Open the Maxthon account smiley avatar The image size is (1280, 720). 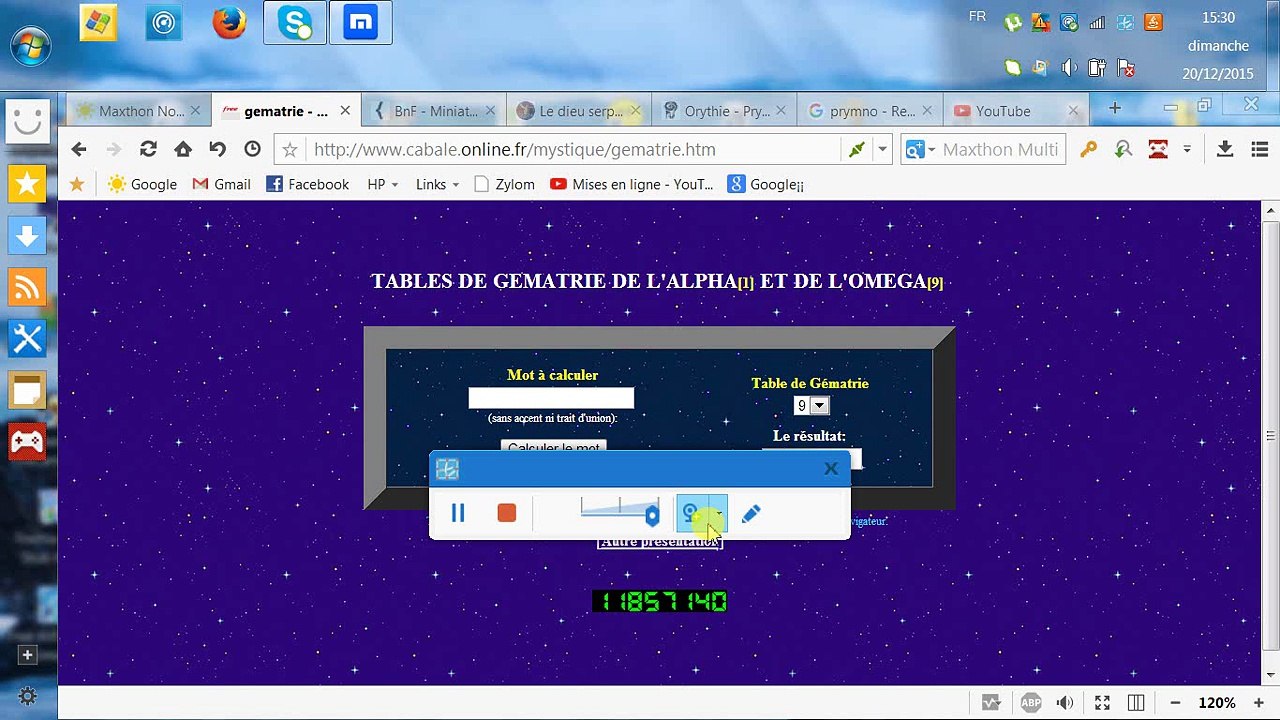tap(27, 121)
